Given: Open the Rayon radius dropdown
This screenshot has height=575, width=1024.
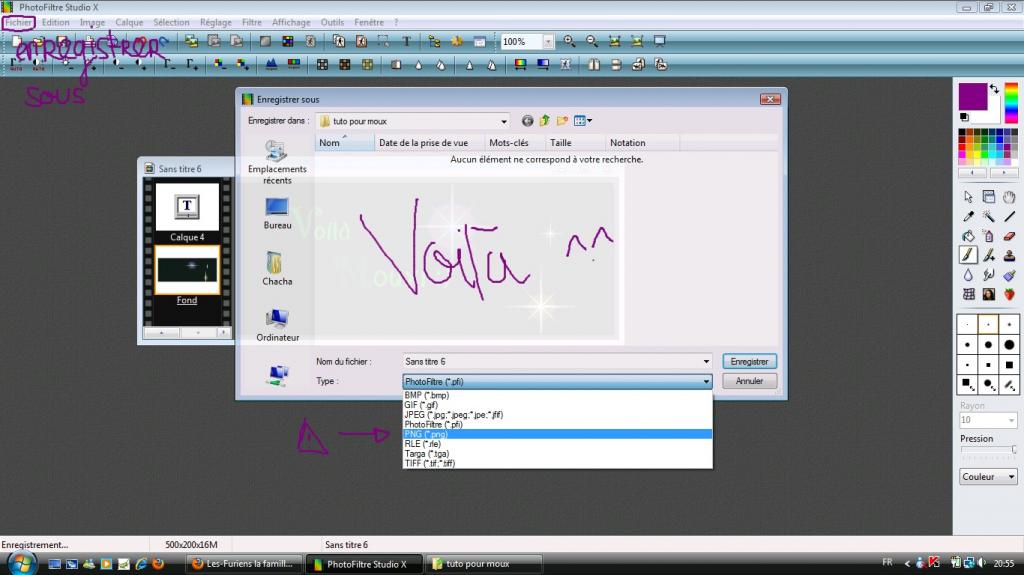Looking at the screenshot, I should [1011, 420].
